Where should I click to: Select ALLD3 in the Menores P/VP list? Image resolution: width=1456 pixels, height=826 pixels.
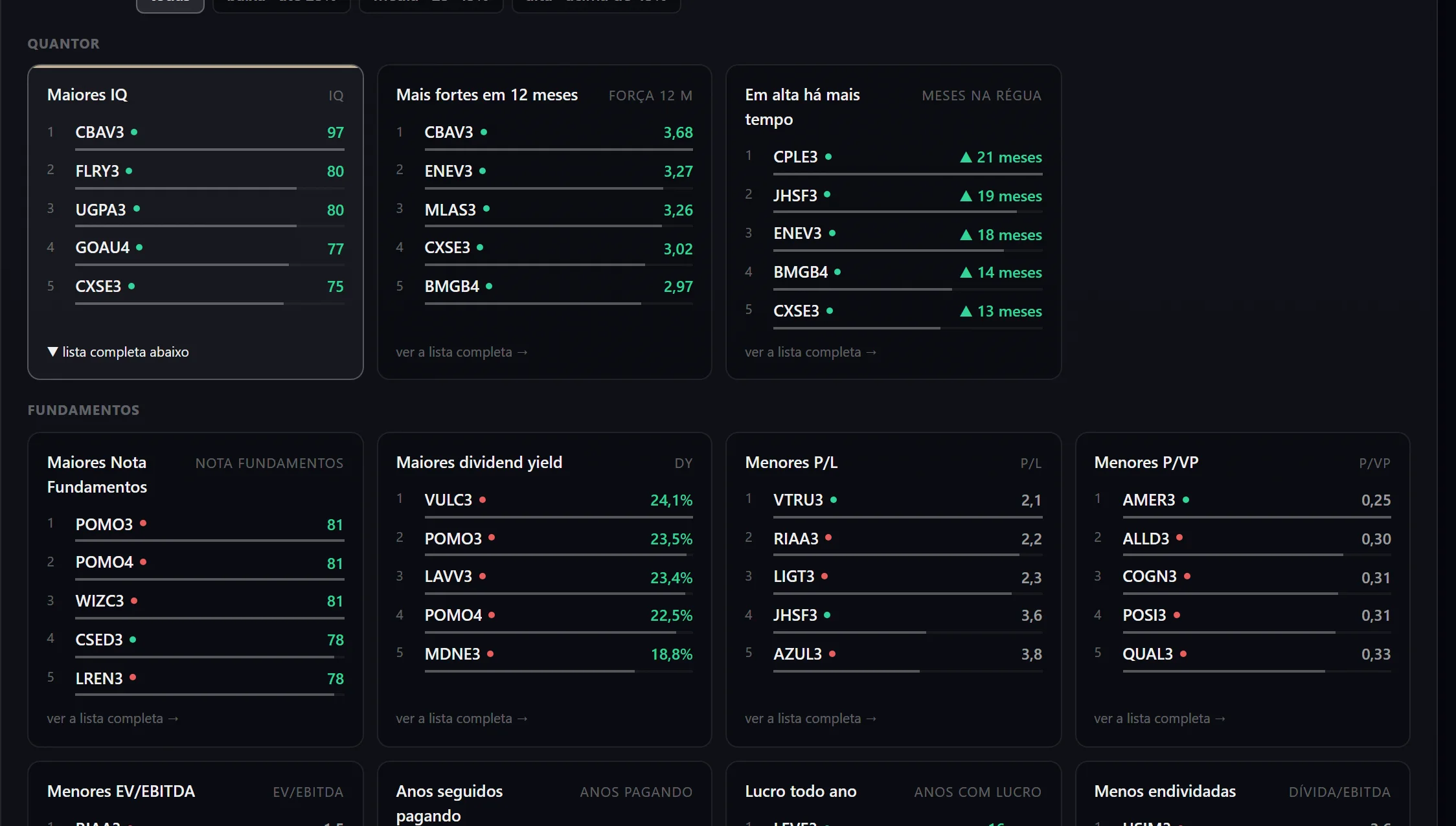(1146, 539)
